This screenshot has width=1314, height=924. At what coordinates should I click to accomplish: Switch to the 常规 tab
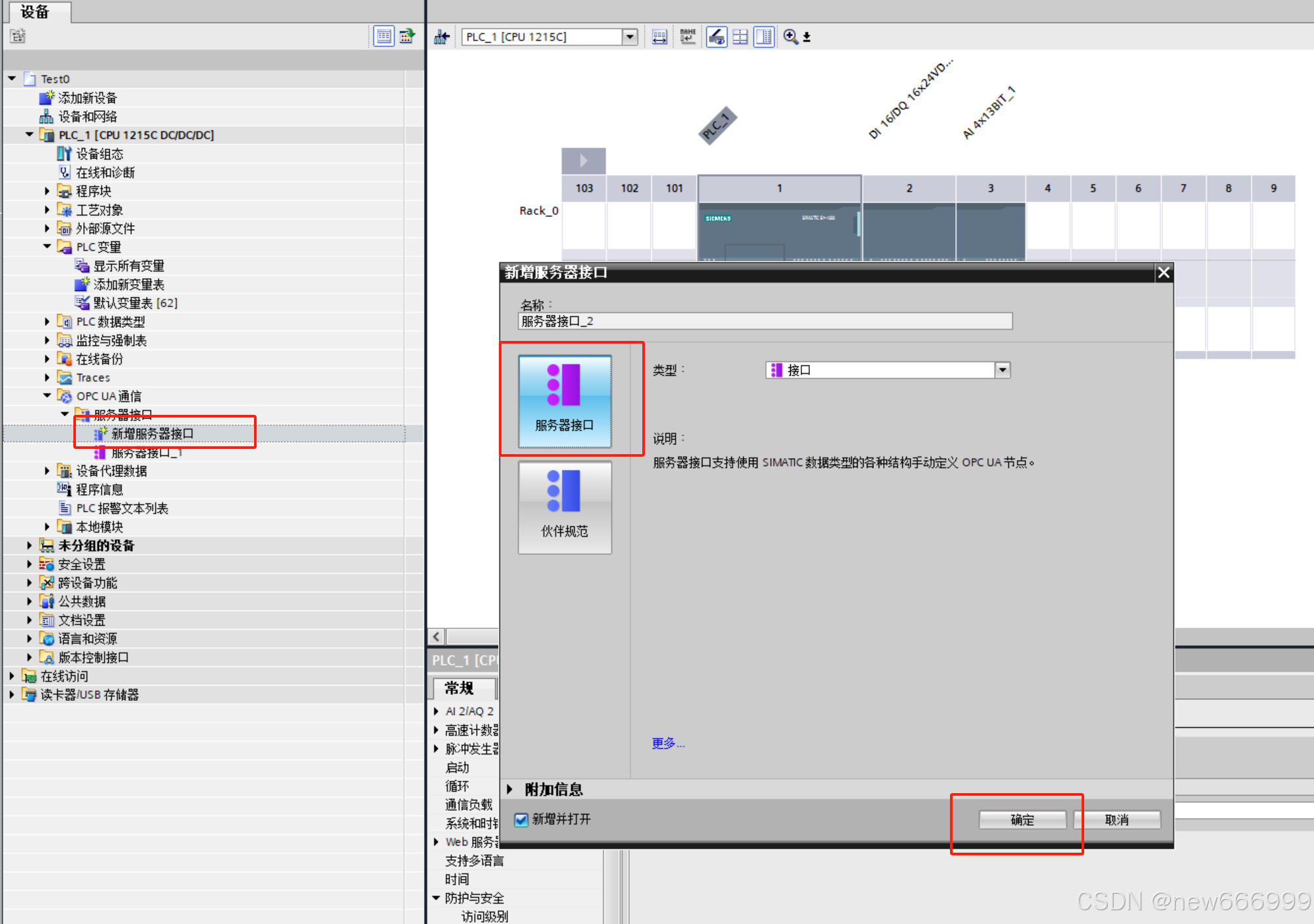click(x=459, y=688)
